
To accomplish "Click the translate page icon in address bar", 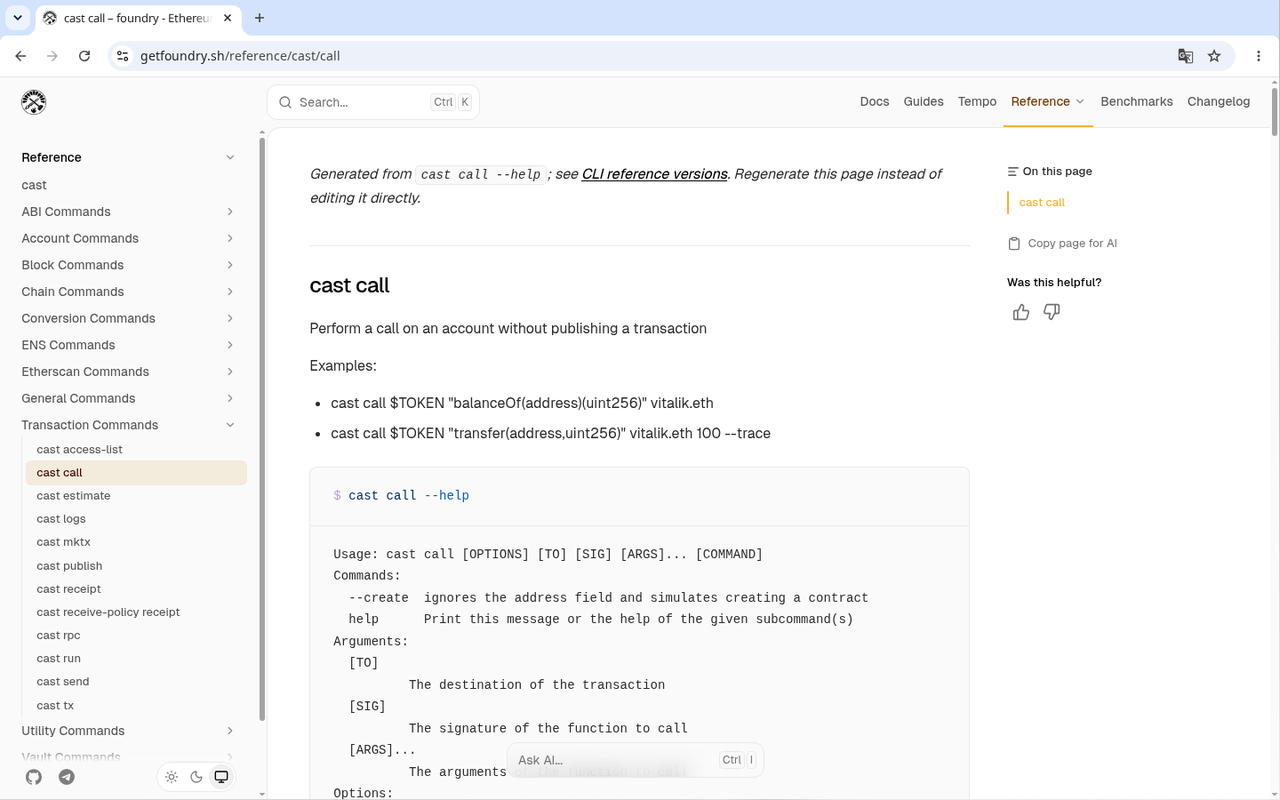I will coord(1186,56).
